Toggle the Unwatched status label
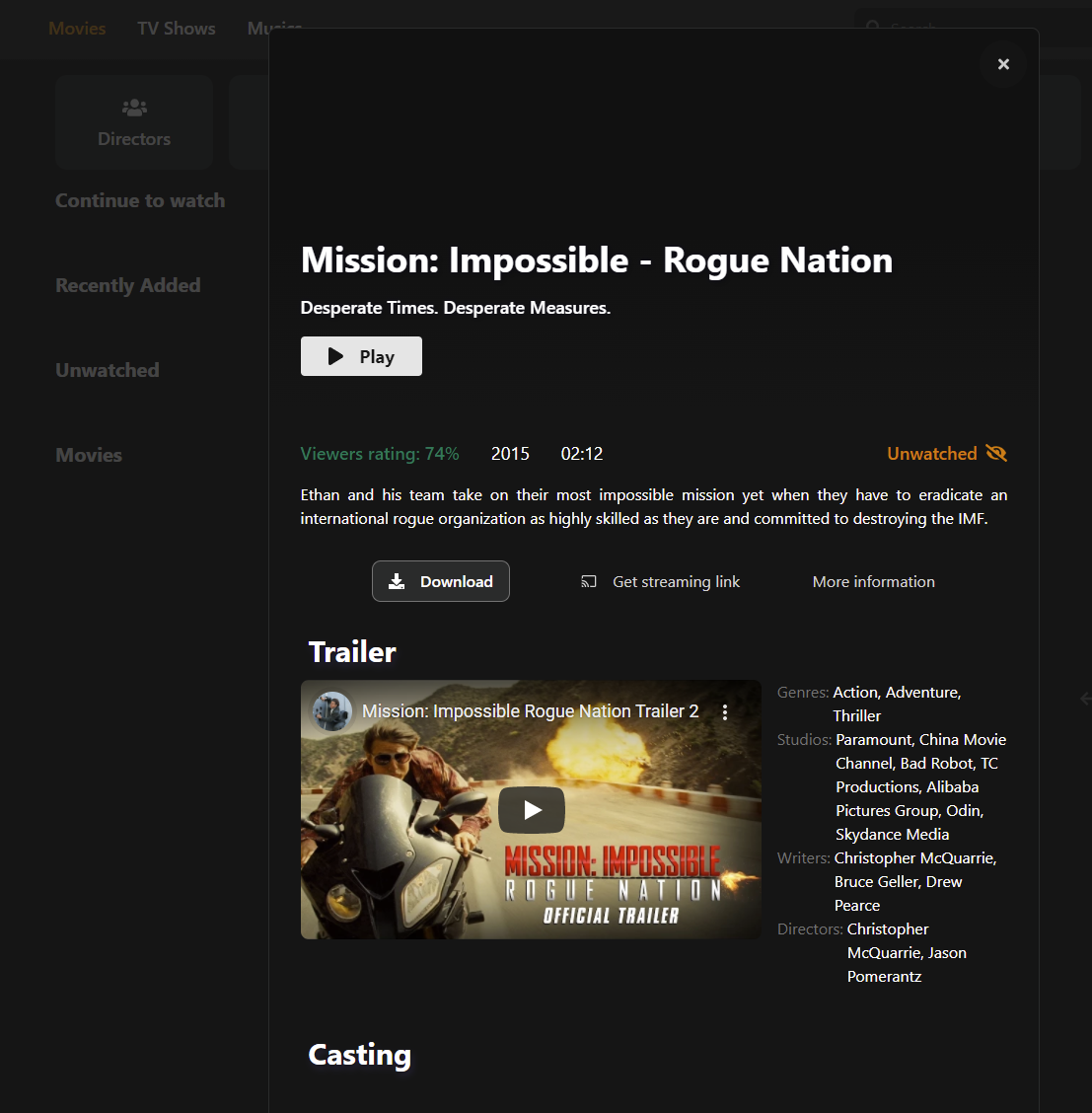1092x1113 pixels. (x=931, y=454)
